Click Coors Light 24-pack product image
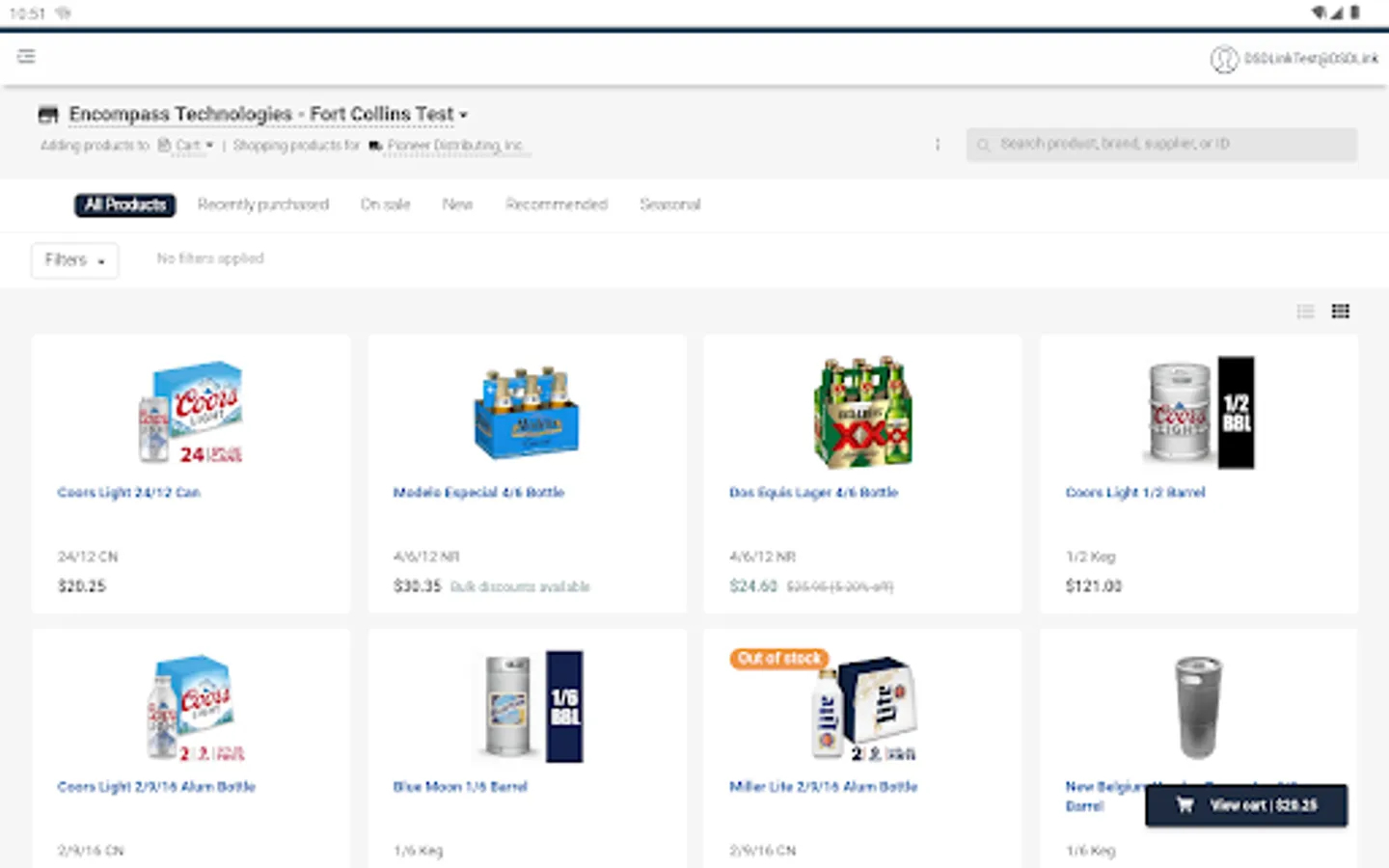 [x=191, y=413]
